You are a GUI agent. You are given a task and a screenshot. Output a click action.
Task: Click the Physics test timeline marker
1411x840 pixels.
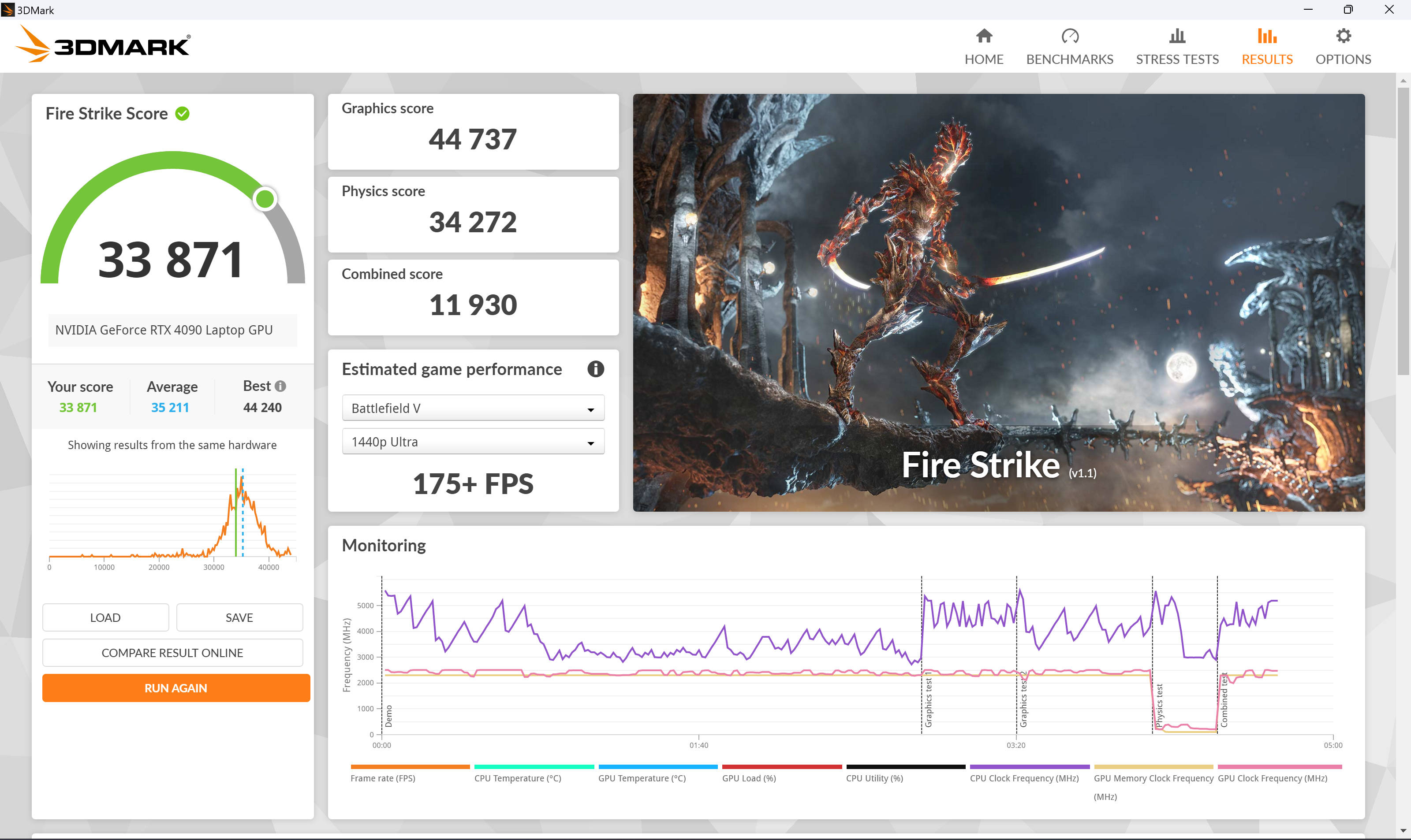1159,706
